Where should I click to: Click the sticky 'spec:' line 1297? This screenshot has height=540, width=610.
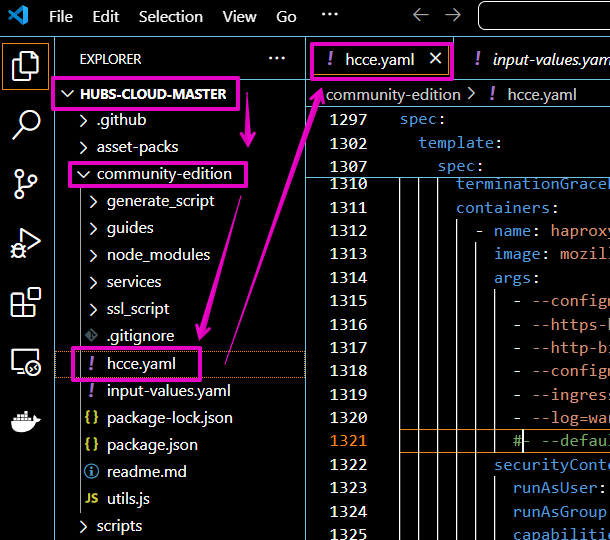[422, 119]
